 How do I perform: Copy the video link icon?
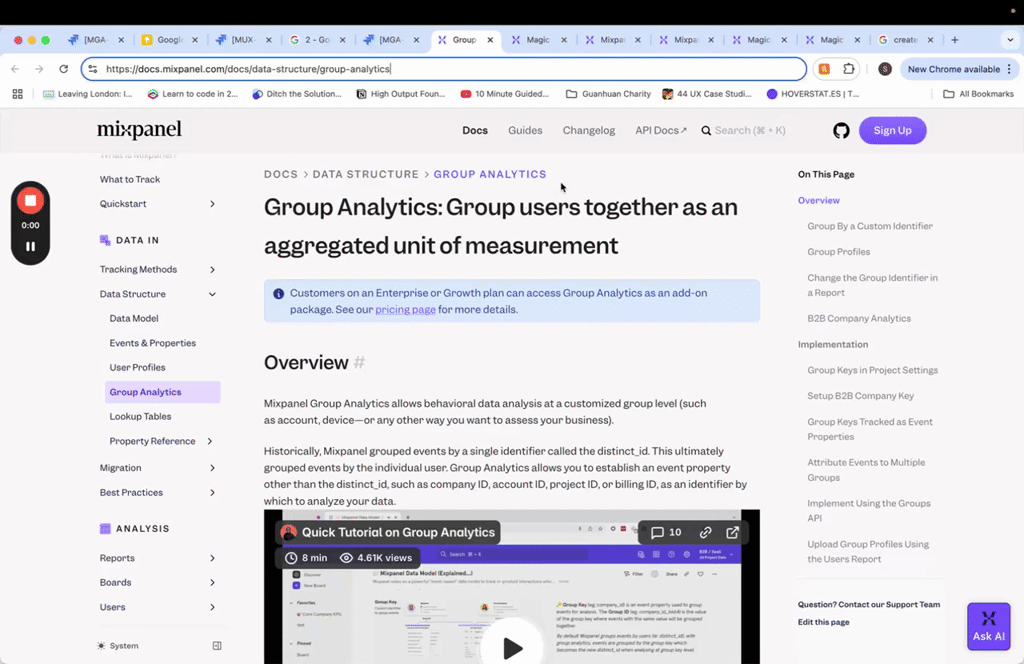[x=705, y=532]
